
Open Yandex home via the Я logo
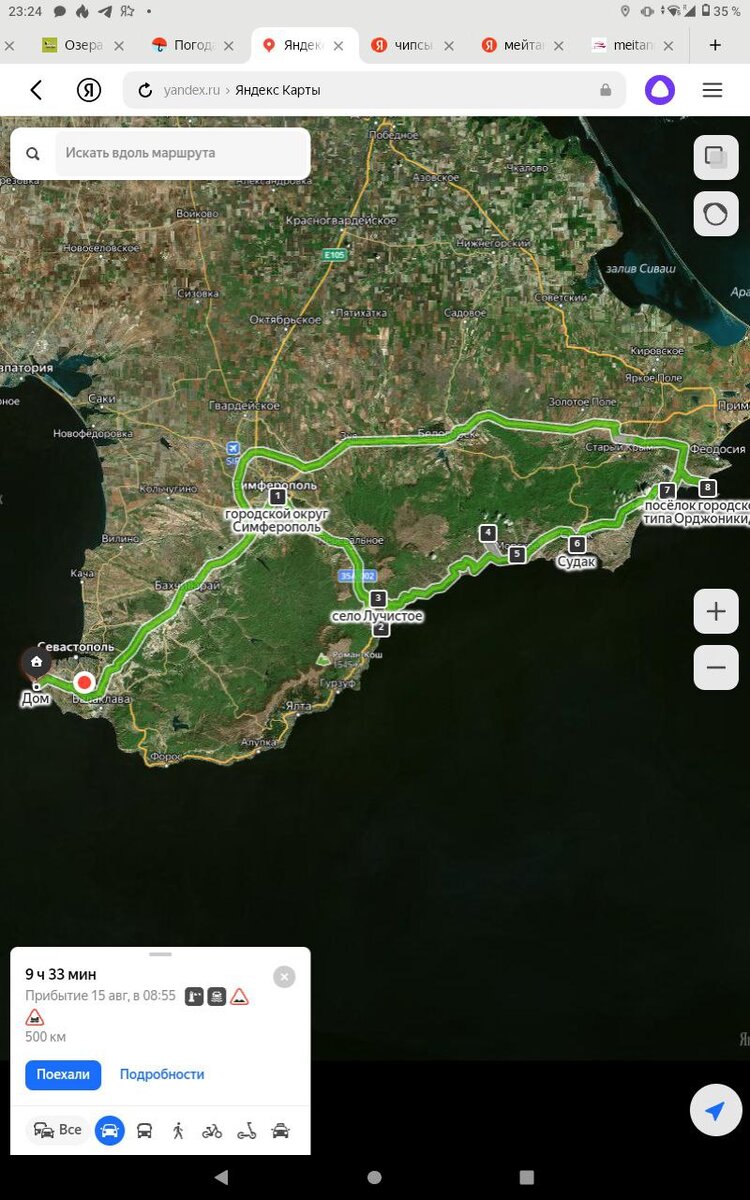[89, 90]
